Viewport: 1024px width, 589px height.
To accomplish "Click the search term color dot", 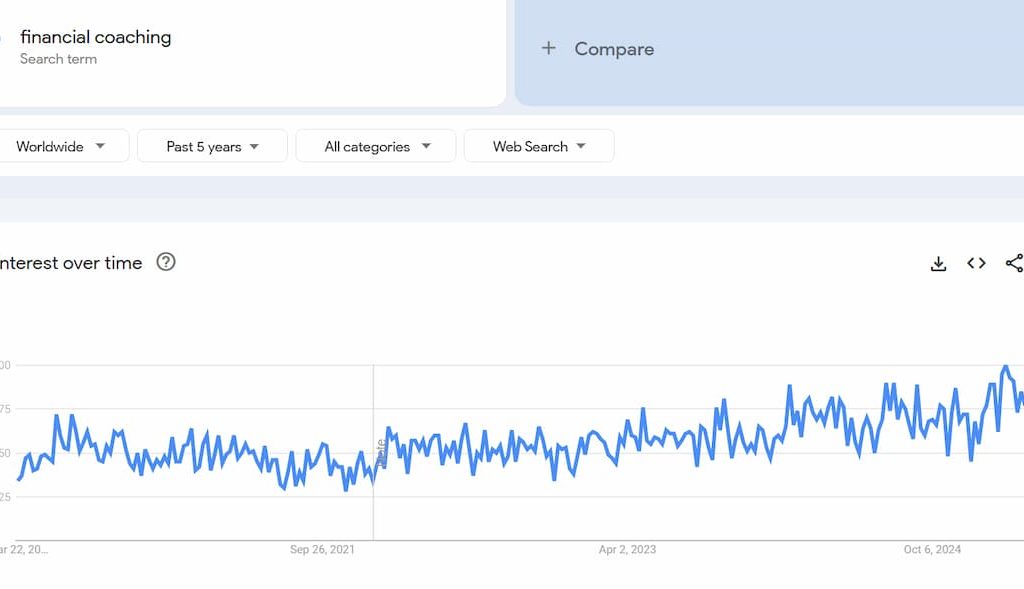I will coord(2,36).
